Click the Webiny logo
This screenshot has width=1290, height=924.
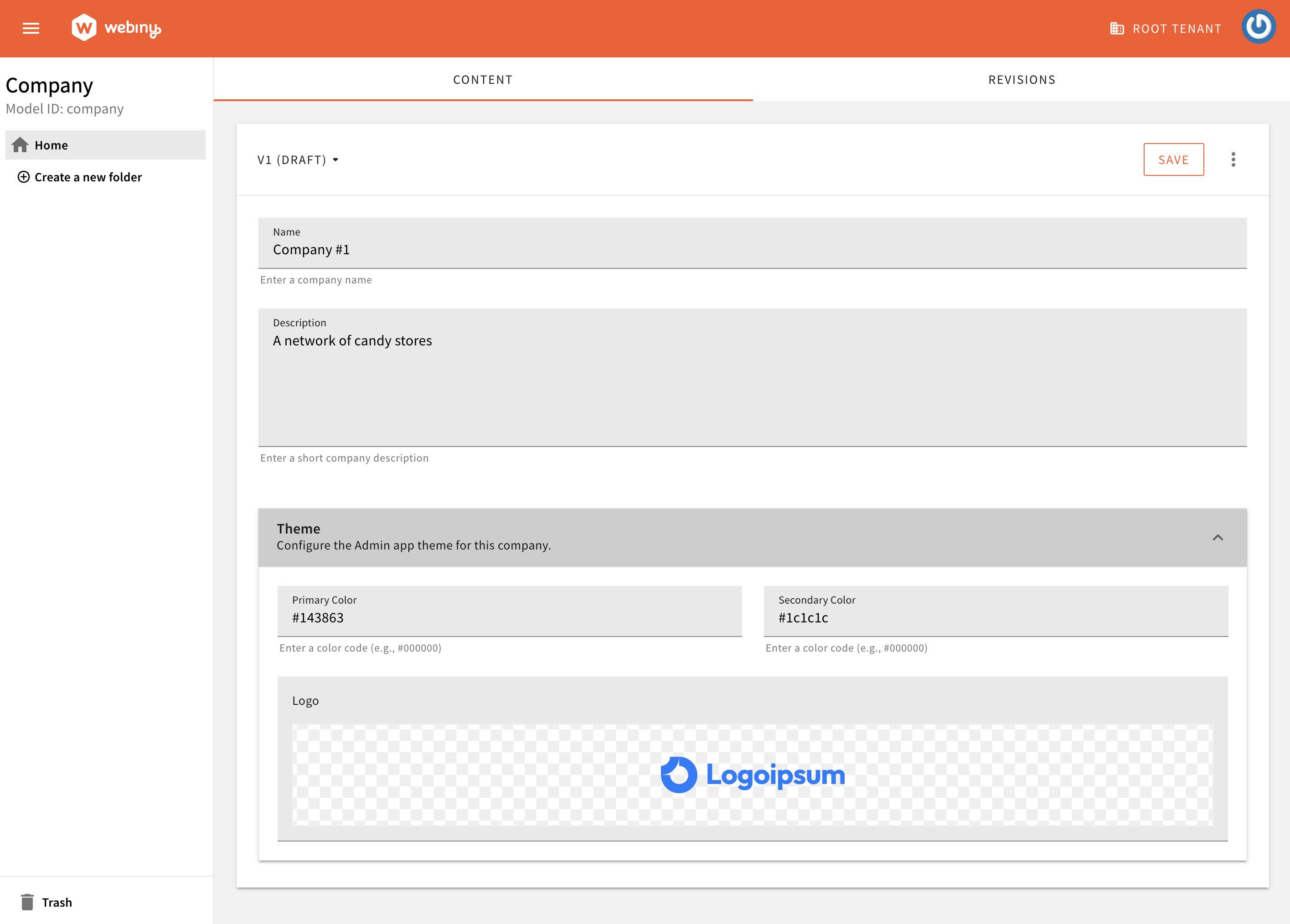(117, 27)
